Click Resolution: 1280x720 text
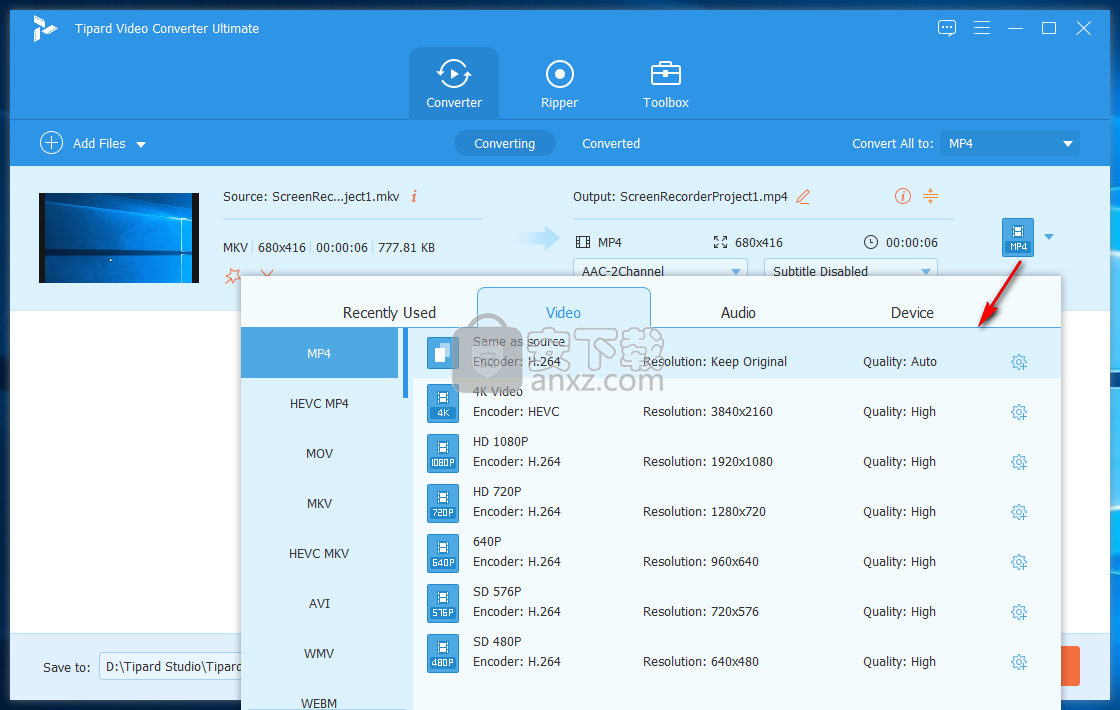This screenshot has width=1120, height=710. point(704,511)
